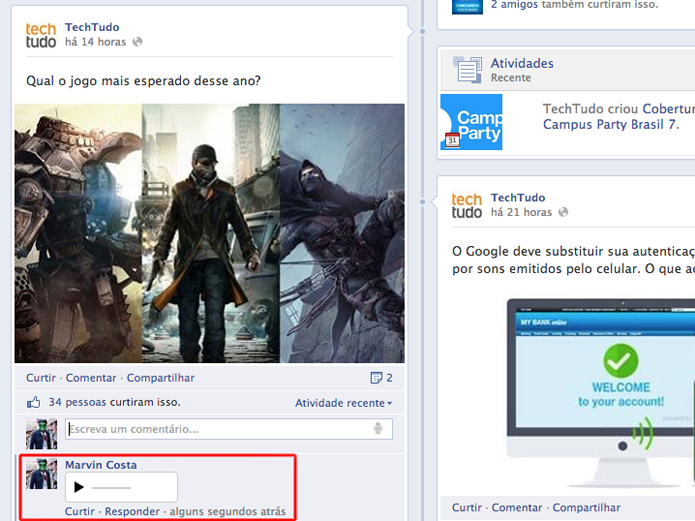
Task: Click your avatar beside the comment field
Action: coord(41,434)
